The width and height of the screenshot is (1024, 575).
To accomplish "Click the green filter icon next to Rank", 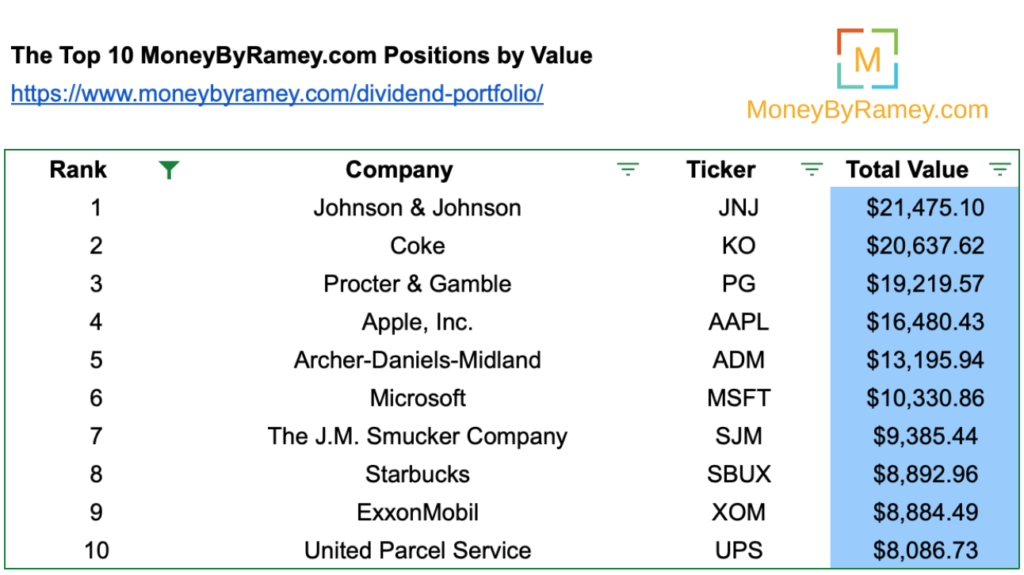I will (169, 170).
